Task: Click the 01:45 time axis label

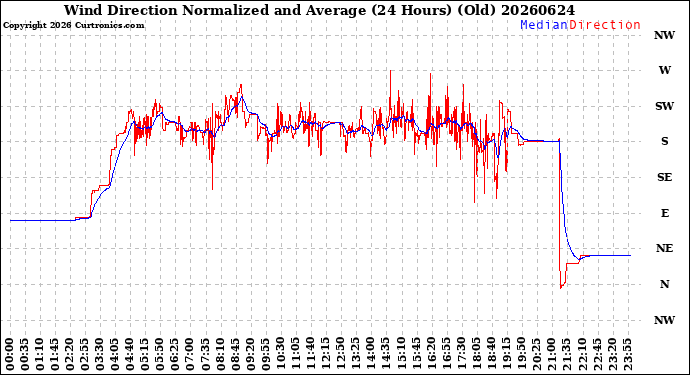Action: (x=55, y=355)
